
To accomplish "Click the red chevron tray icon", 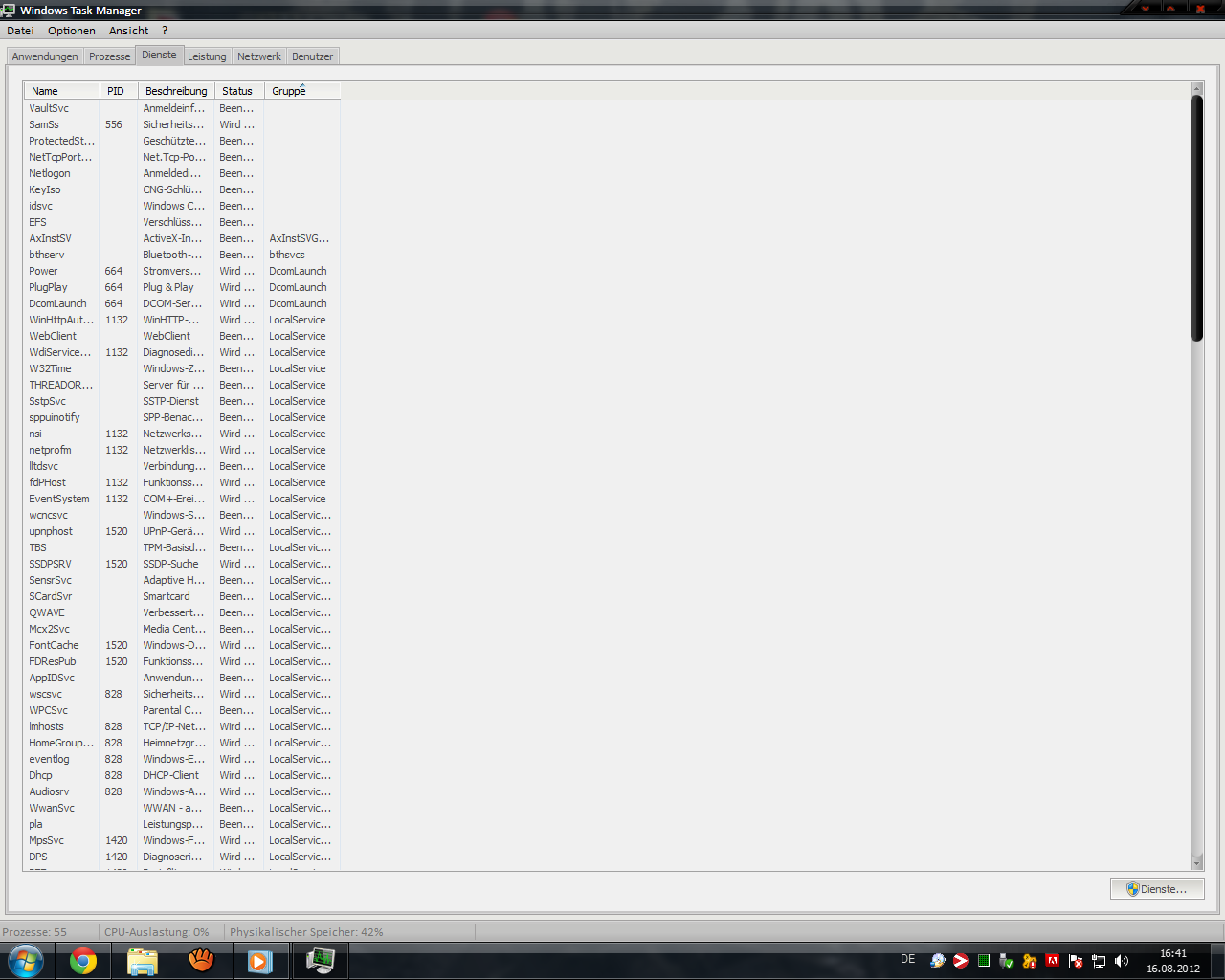I will [961, 960].
